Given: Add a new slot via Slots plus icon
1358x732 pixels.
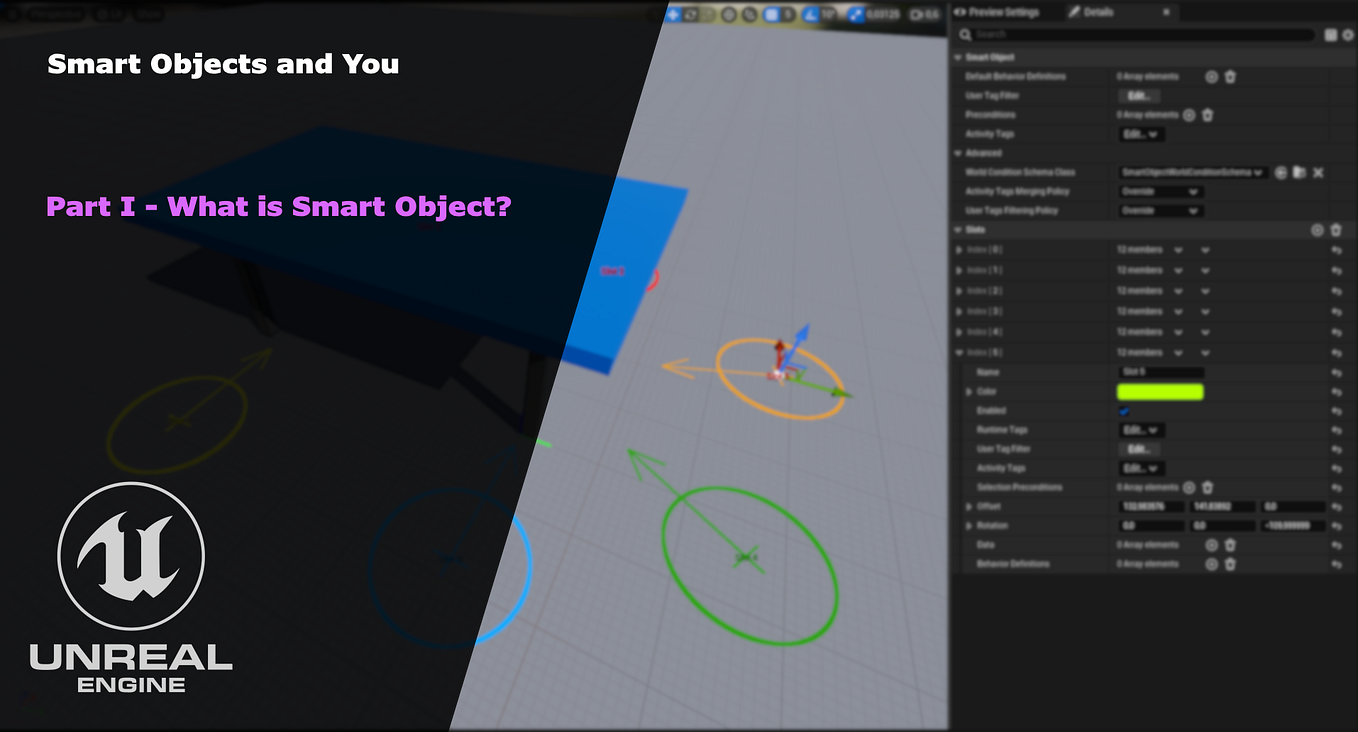Looking at the screenshot, I should pyautogui.click(x=1317, y=230).
